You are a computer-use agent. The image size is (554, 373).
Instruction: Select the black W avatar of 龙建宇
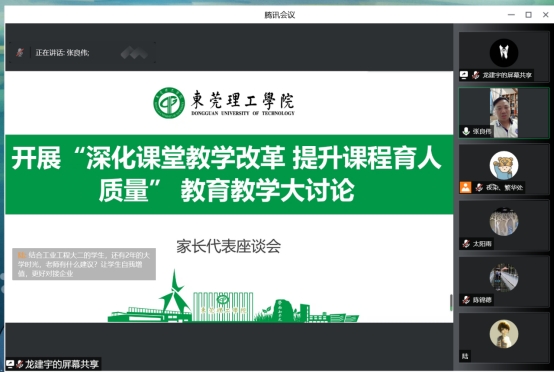point(504,53)
